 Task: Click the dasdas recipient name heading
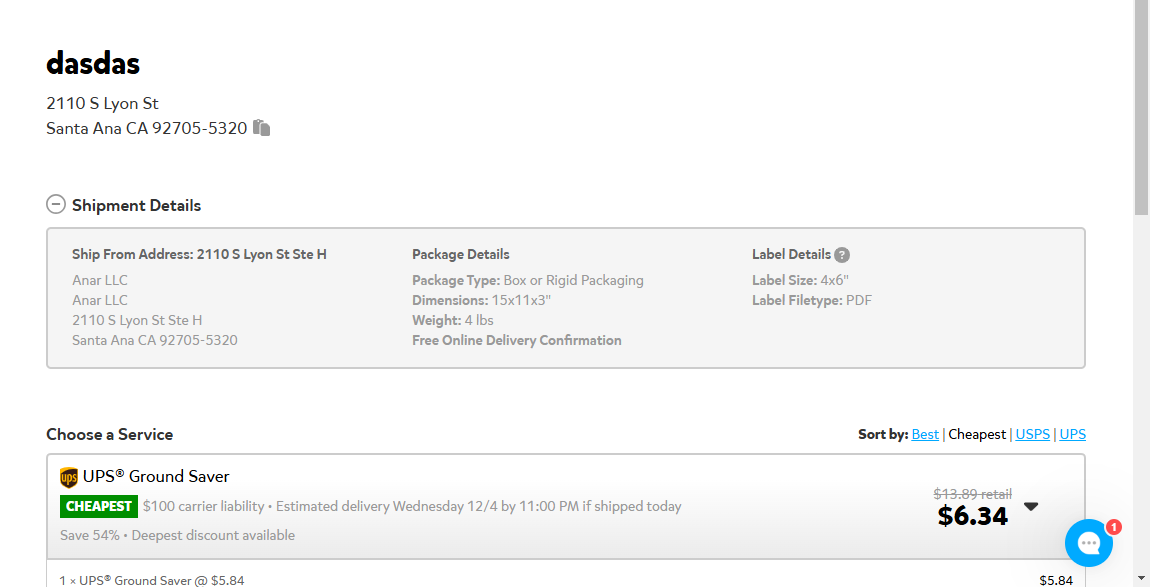[93, 64]
